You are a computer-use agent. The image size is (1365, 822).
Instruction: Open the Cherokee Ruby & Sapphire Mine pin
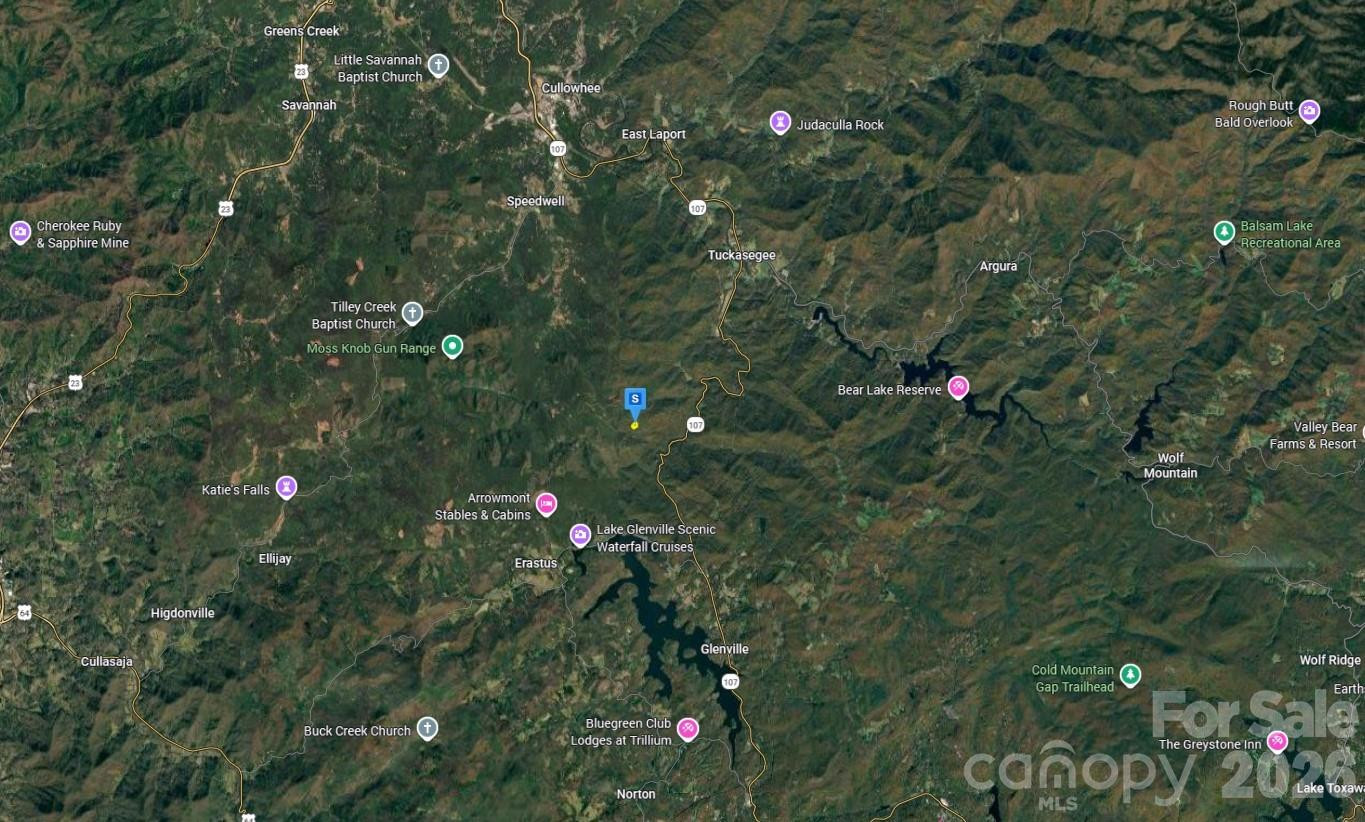tap(20, 233)
